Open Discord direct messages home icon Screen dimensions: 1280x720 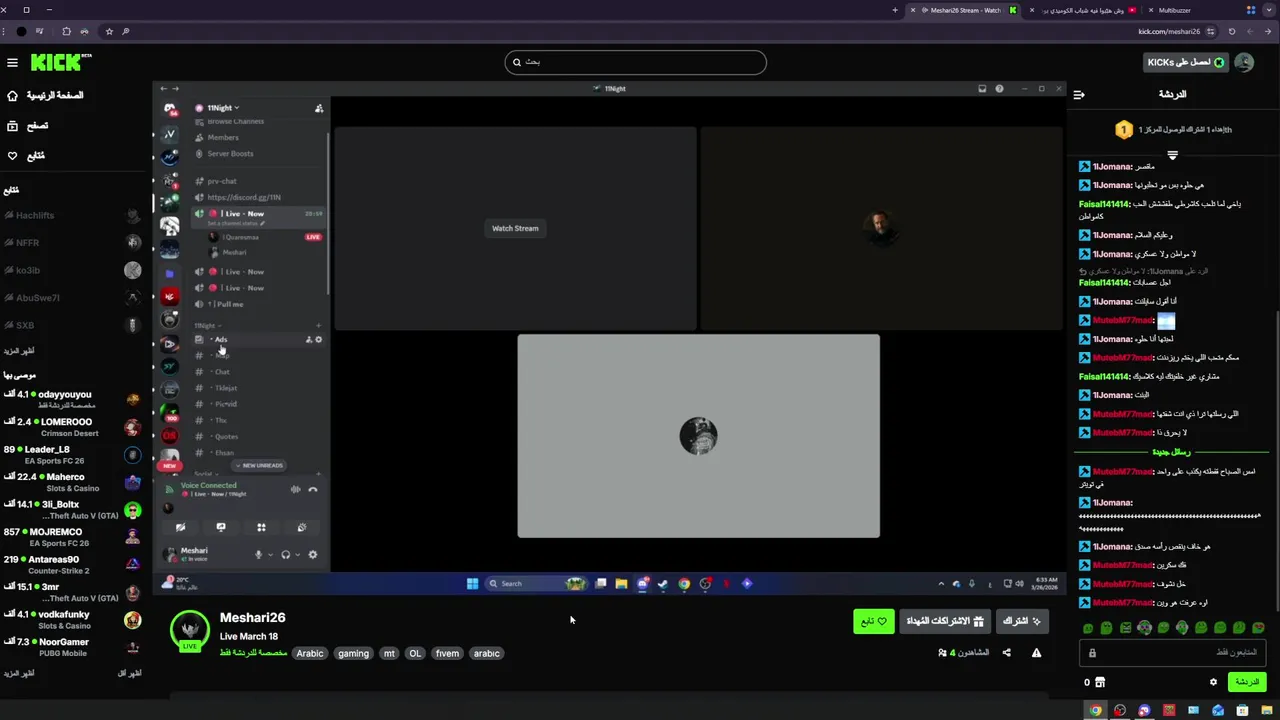click(170, 109)
